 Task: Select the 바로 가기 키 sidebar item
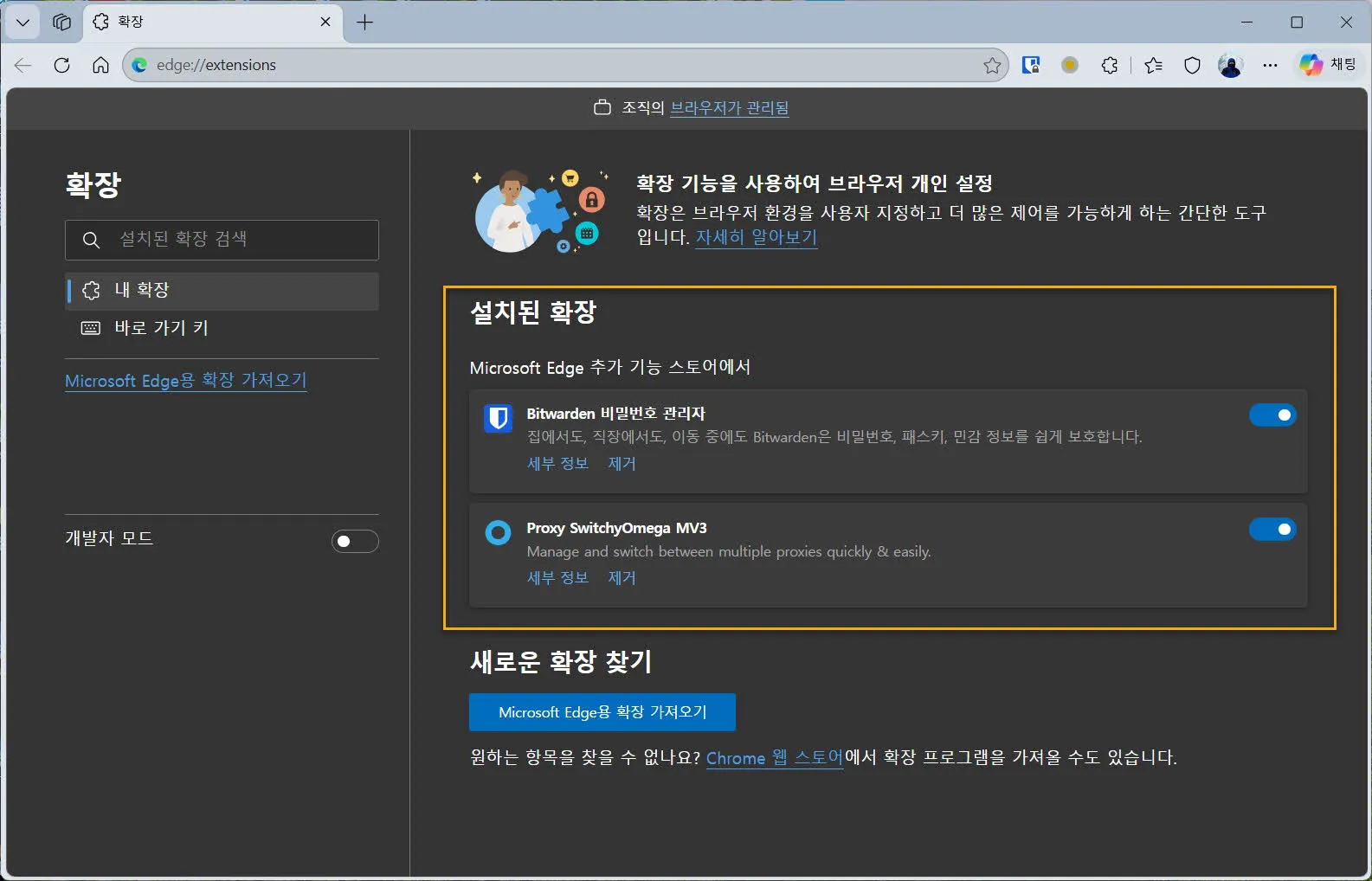coord(222,328)
